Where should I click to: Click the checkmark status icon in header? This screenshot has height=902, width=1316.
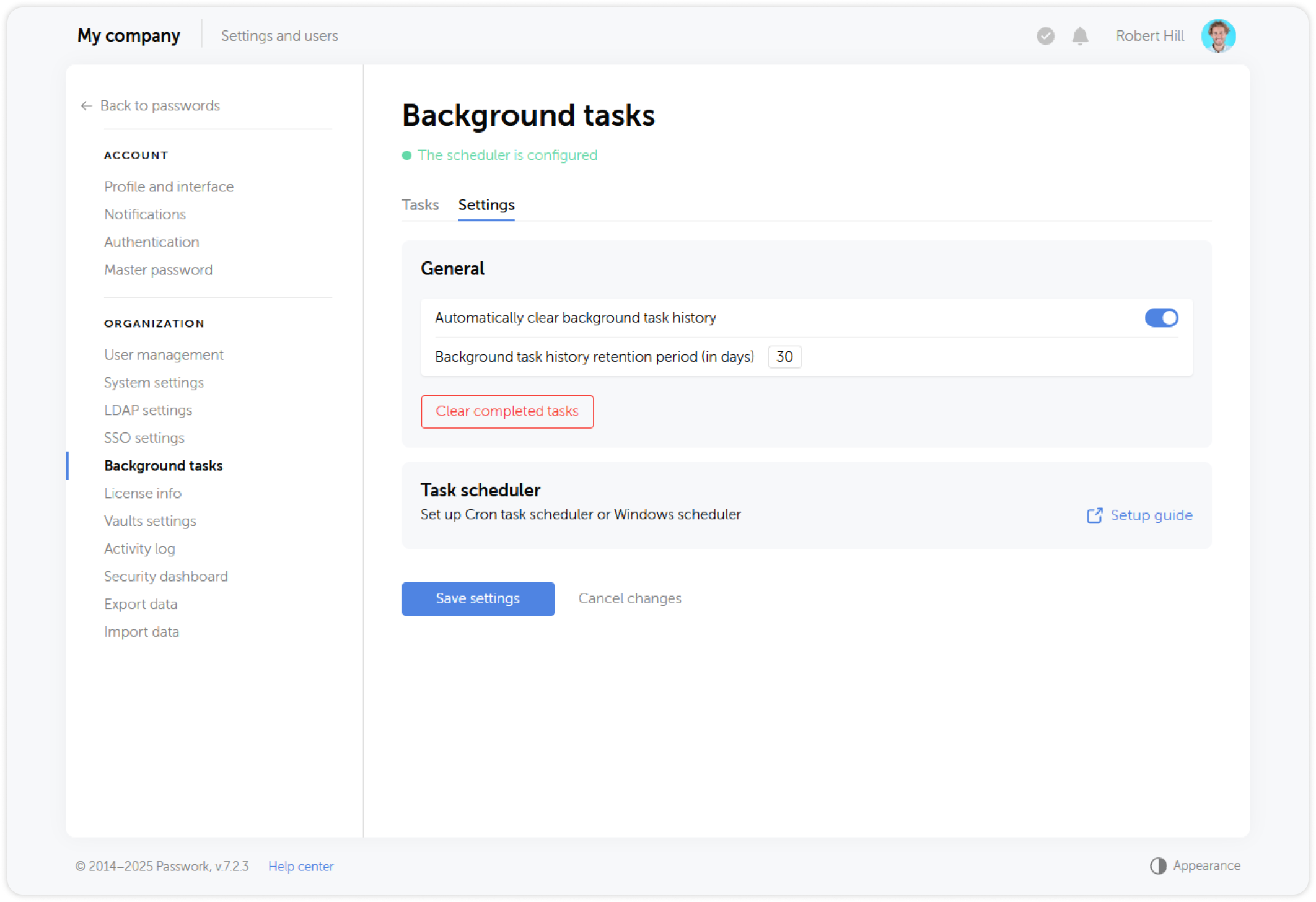coord(1045,36)
